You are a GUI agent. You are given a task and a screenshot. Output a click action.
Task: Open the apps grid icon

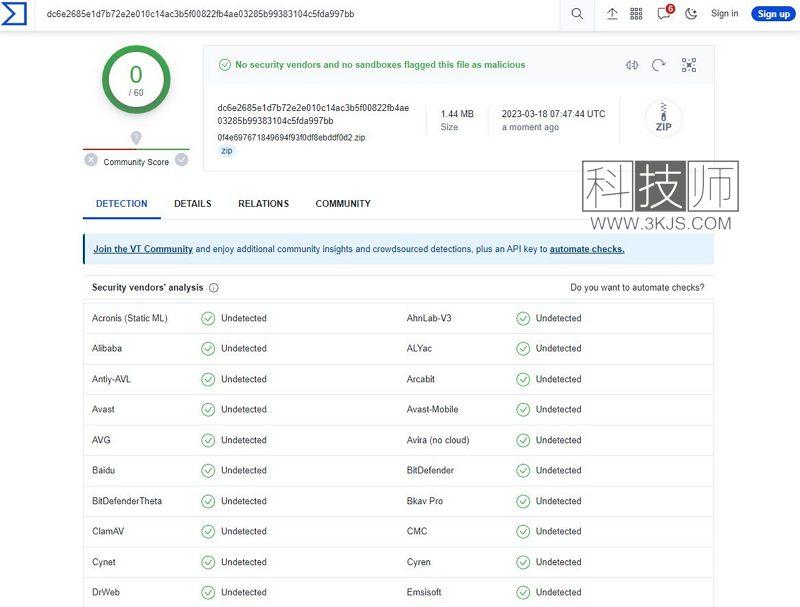[x=636, y=14]
